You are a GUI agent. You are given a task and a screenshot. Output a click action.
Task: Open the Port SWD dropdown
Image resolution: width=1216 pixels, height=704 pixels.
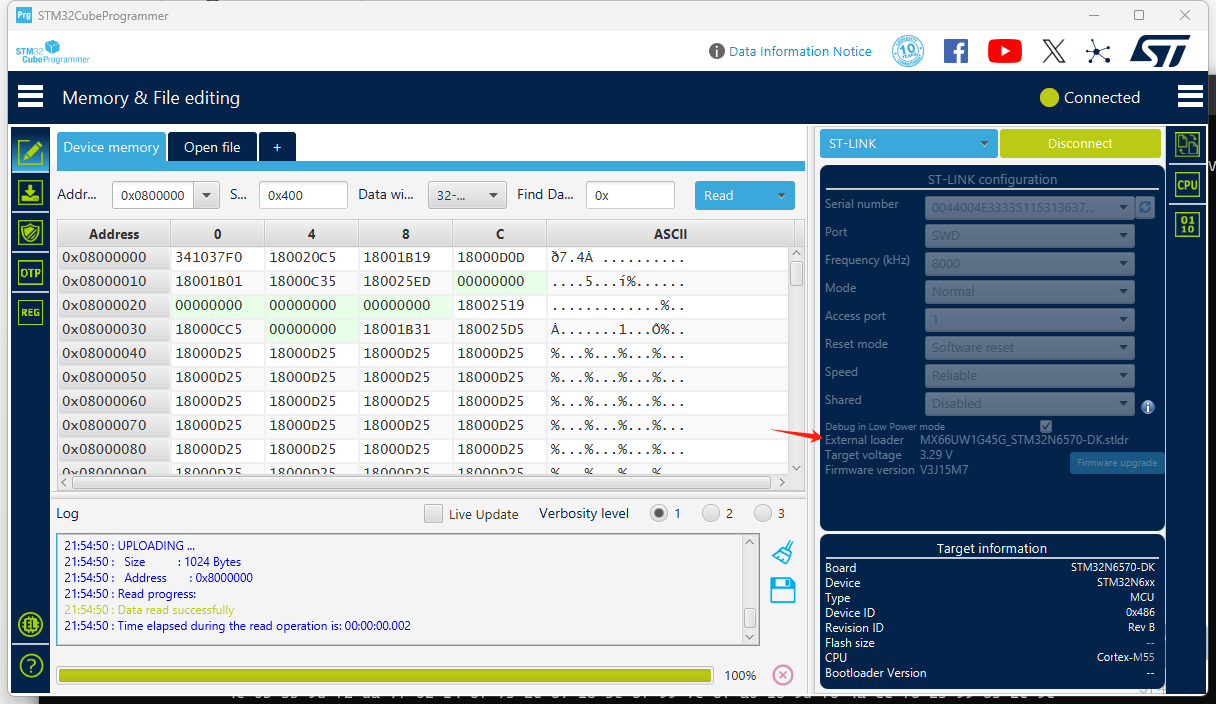pyautogui.click(x=1029, y=236)
